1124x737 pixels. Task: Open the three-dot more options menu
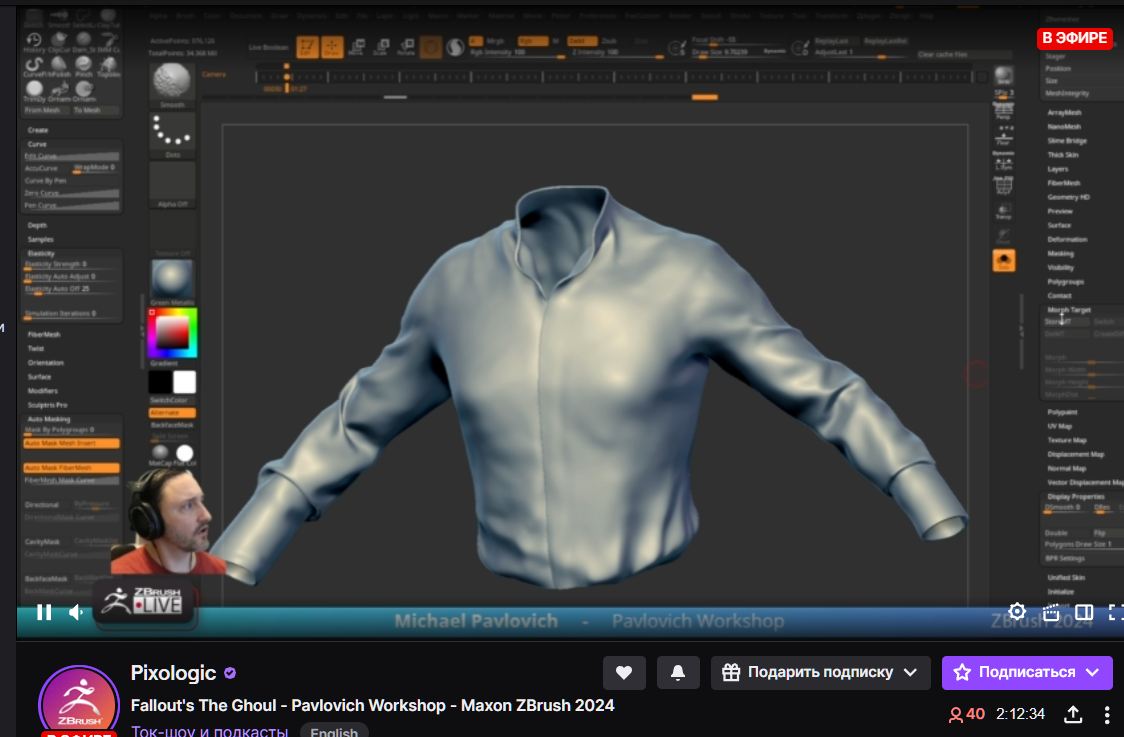pos(1107,714)
